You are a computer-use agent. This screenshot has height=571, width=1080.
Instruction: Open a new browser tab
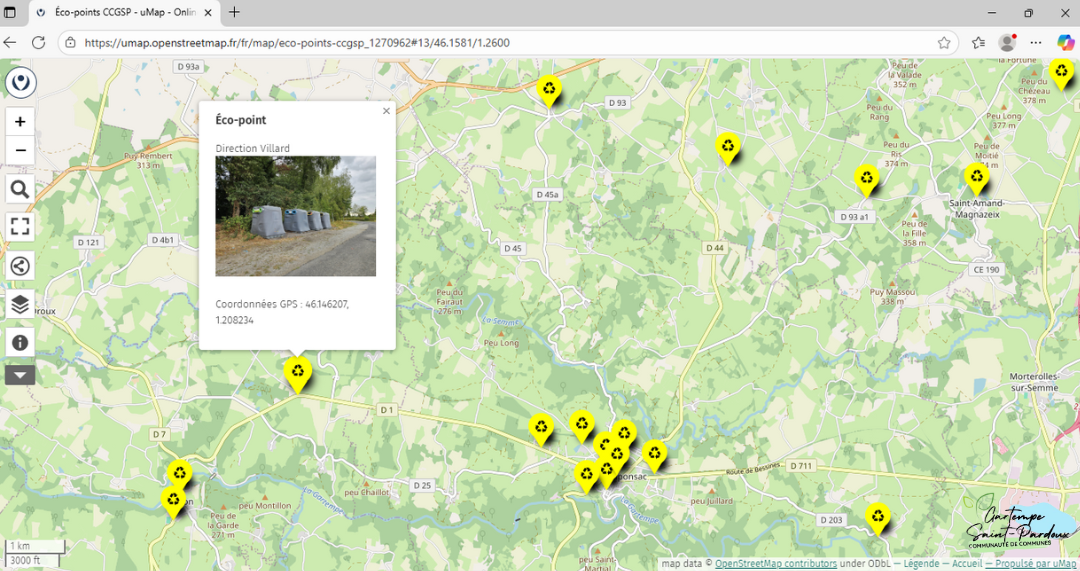pyautogui.click(x=234, y=13)
